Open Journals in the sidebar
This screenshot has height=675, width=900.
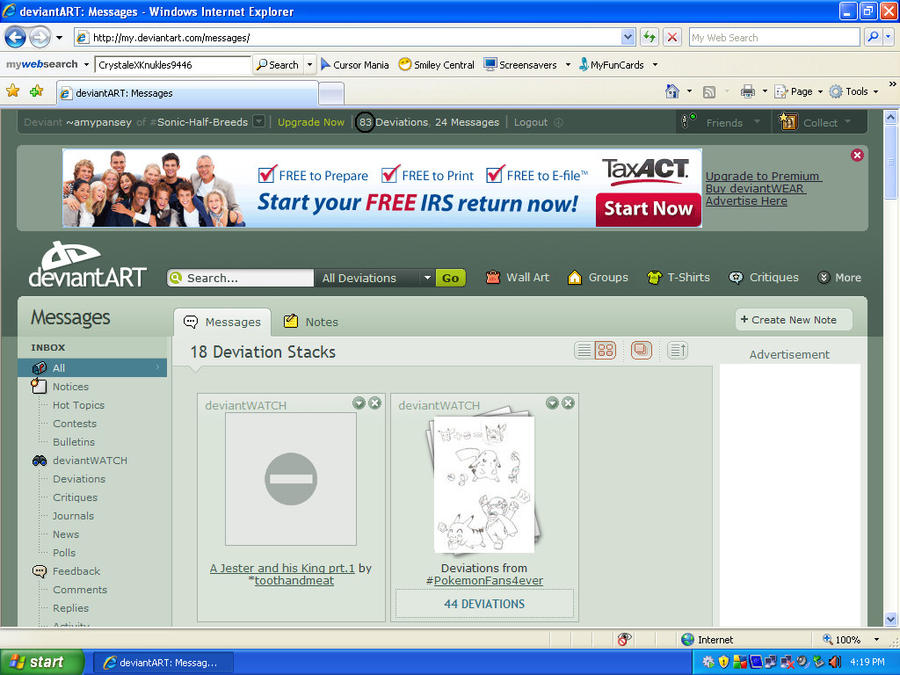pyautogui.click(x=73, y=516)
